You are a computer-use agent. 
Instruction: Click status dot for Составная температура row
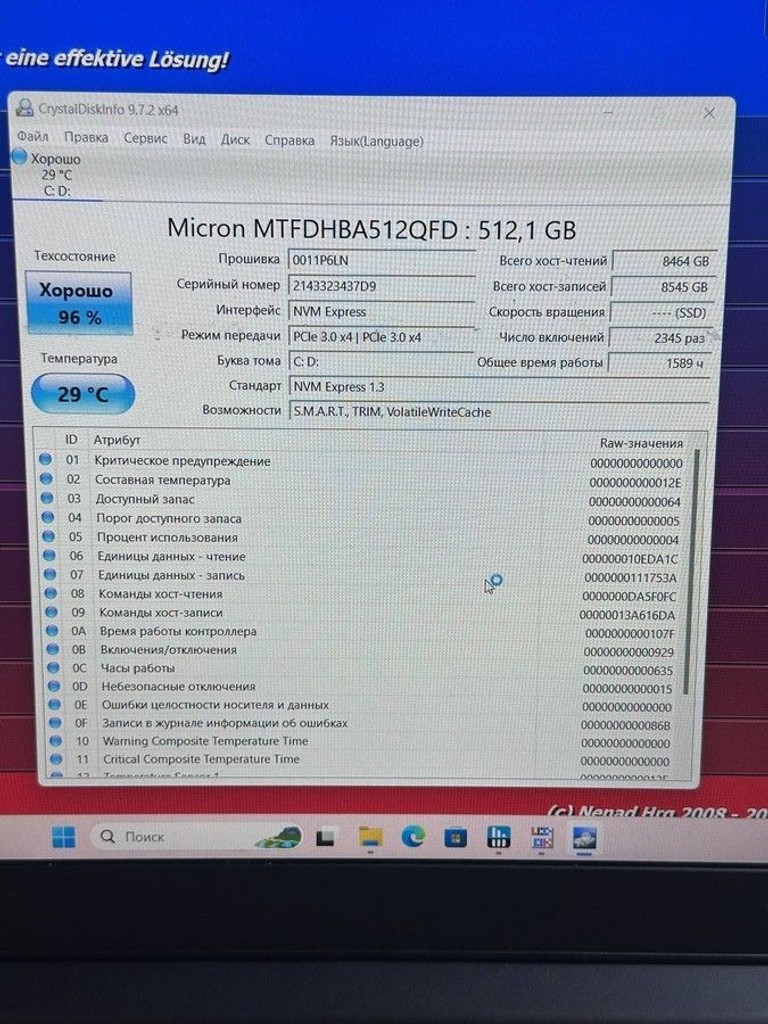point(46,478)
